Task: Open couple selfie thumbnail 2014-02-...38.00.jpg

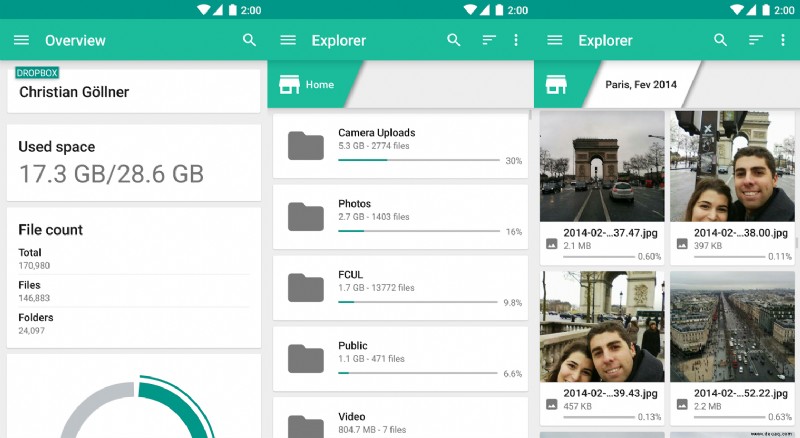Action: click(733, 166)
